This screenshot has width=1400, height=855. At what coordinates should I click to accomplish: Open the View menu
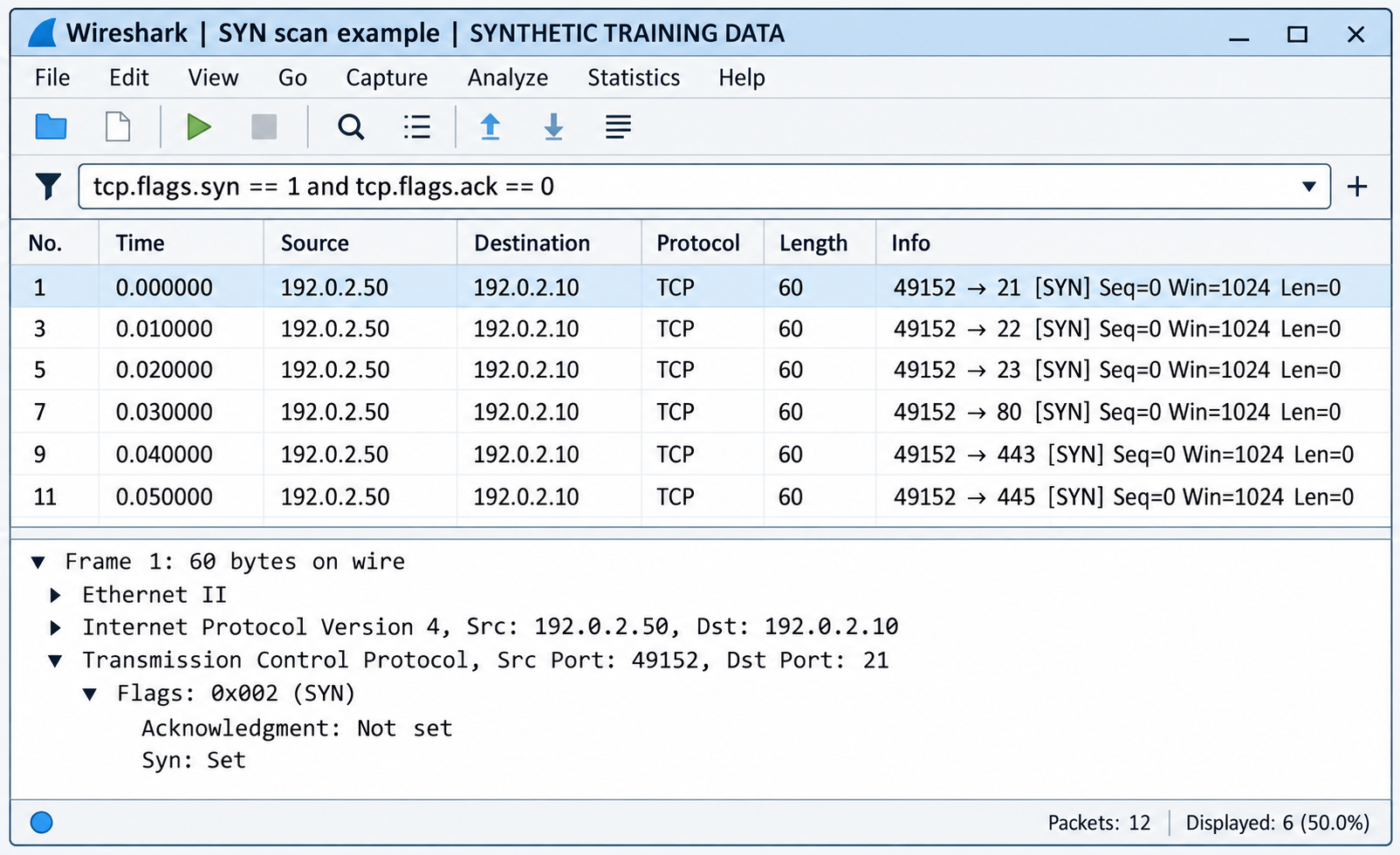pos(213,78)
